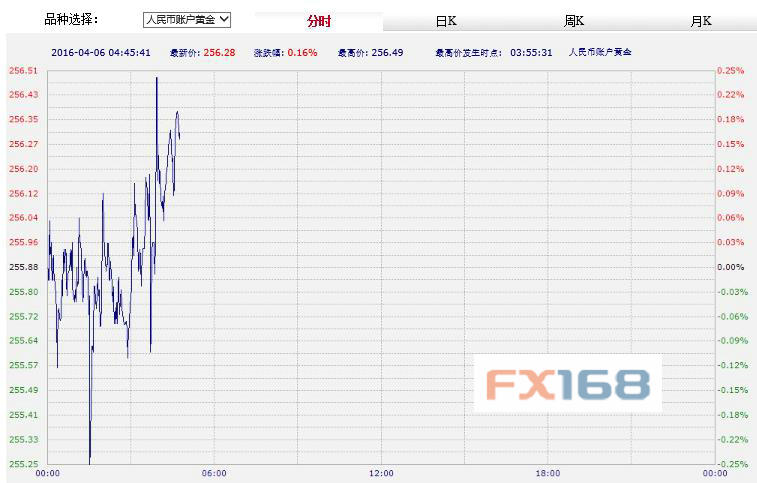Click the high price time 03:55:31
Screen dimensions: 757x483
pos(531,52)
